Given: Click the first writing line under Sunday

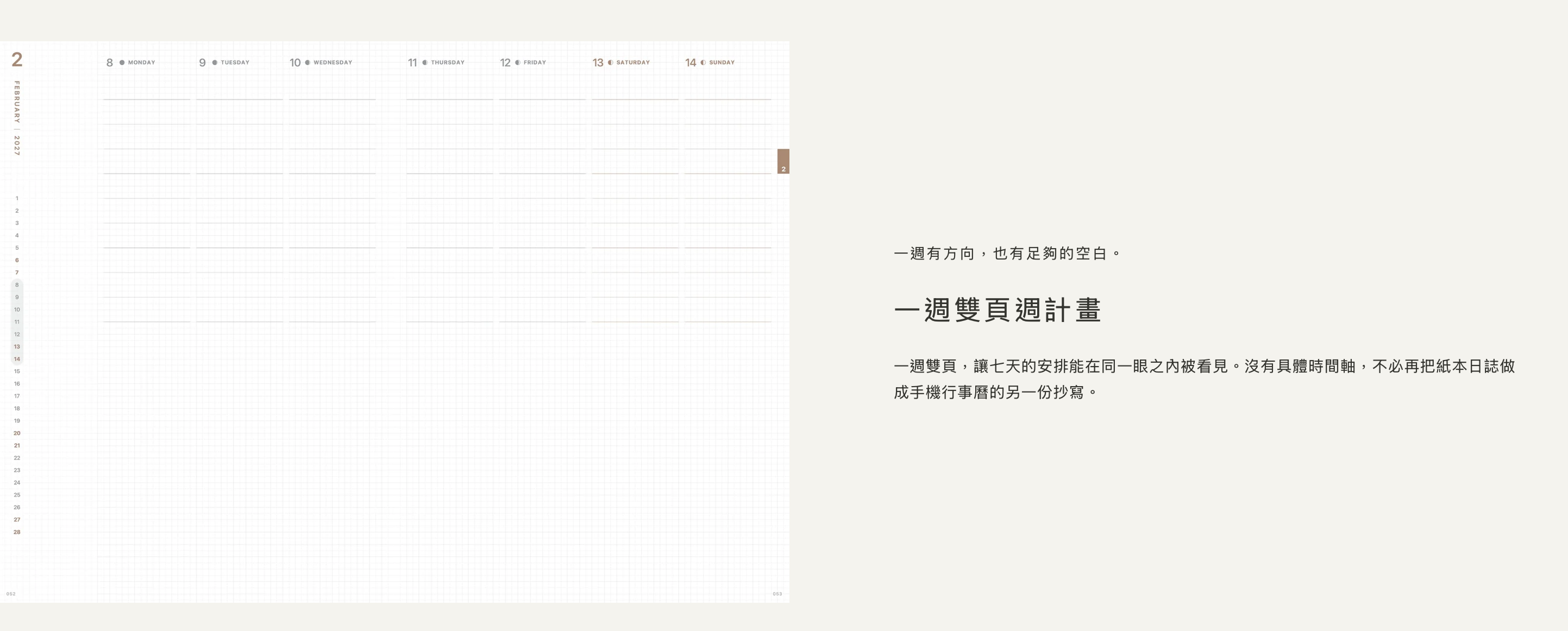Looking at the screenshot, I should coord(728,99).
